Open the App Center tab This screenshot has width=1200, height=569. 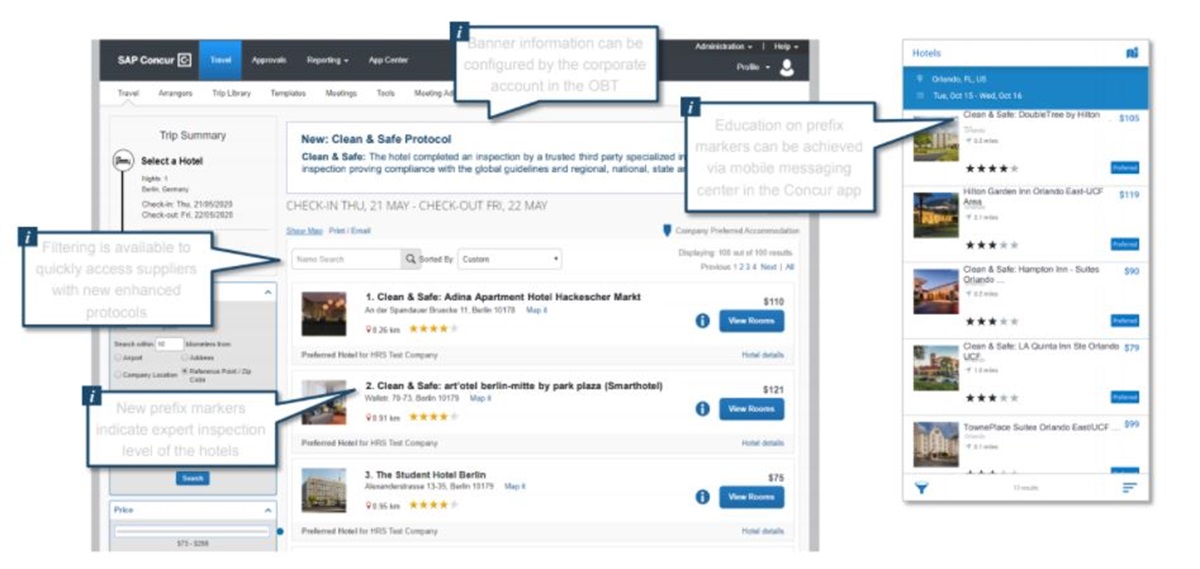(x=388, y=60)
